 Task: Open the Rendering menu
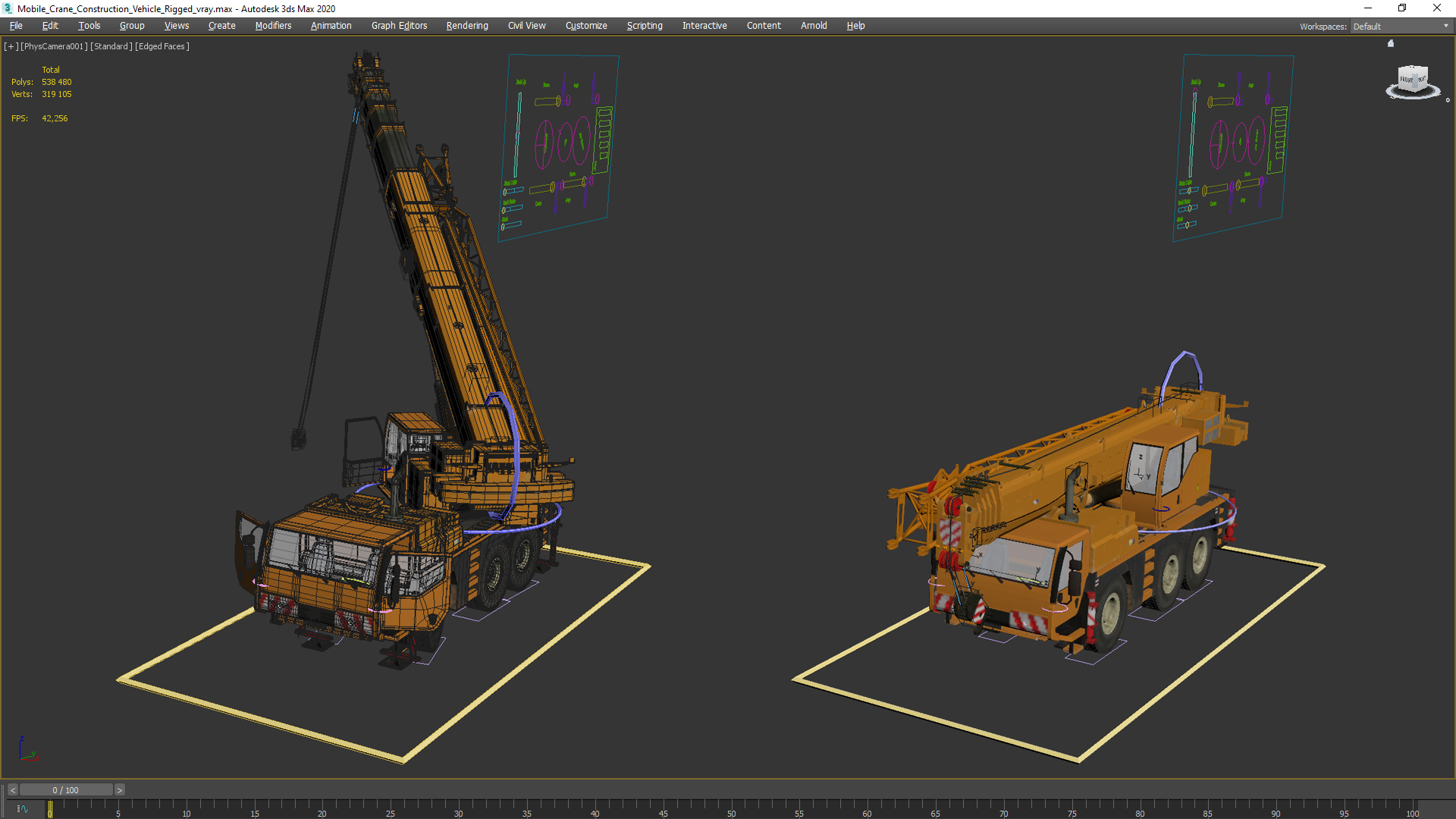[467, 26]
